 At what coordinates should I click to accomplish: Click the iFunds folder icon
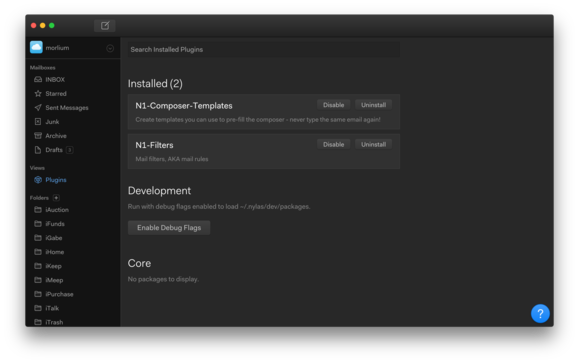pos(38,223)
